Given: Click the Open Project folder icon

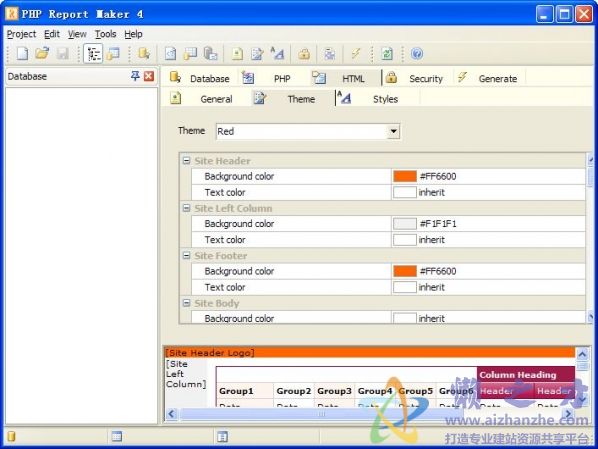Looking at the screenshot, I should click(42, 53).
